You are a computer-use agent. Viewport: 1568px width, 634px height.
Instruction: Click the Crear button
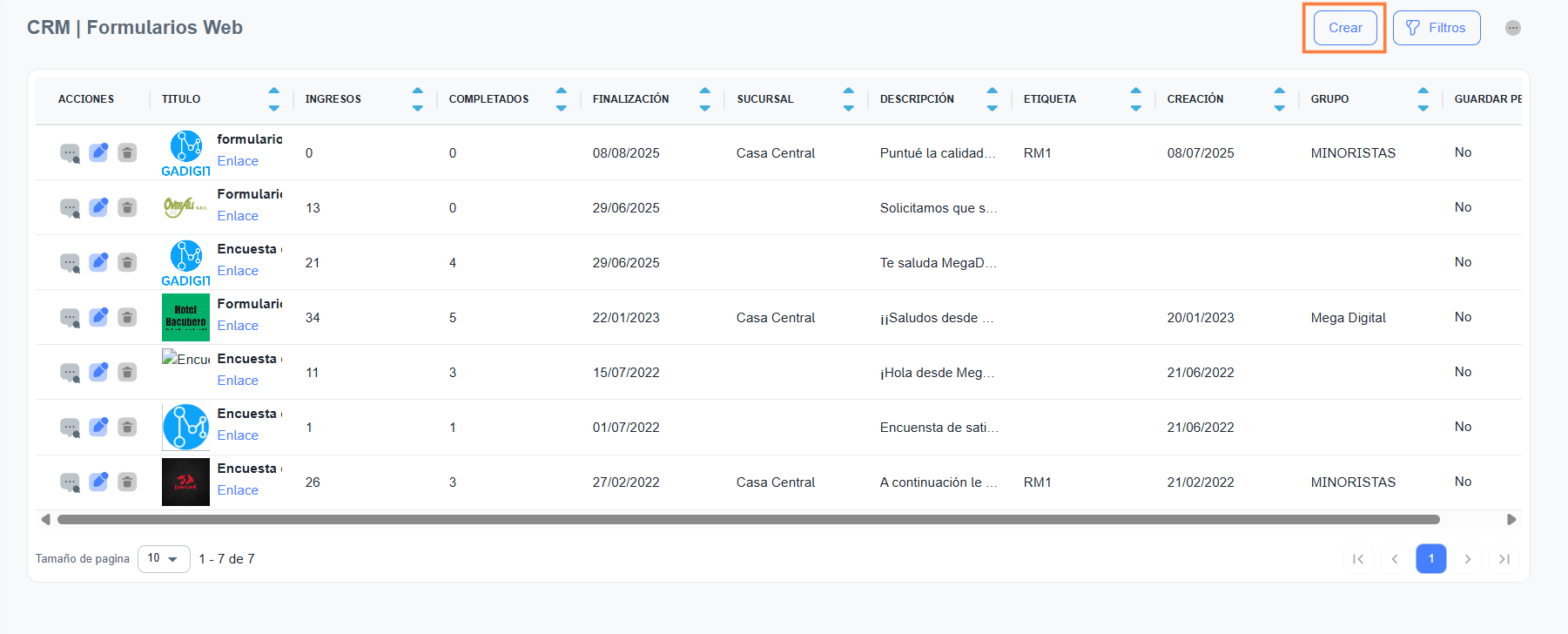pyautogui.click(x=1345, y=28)
